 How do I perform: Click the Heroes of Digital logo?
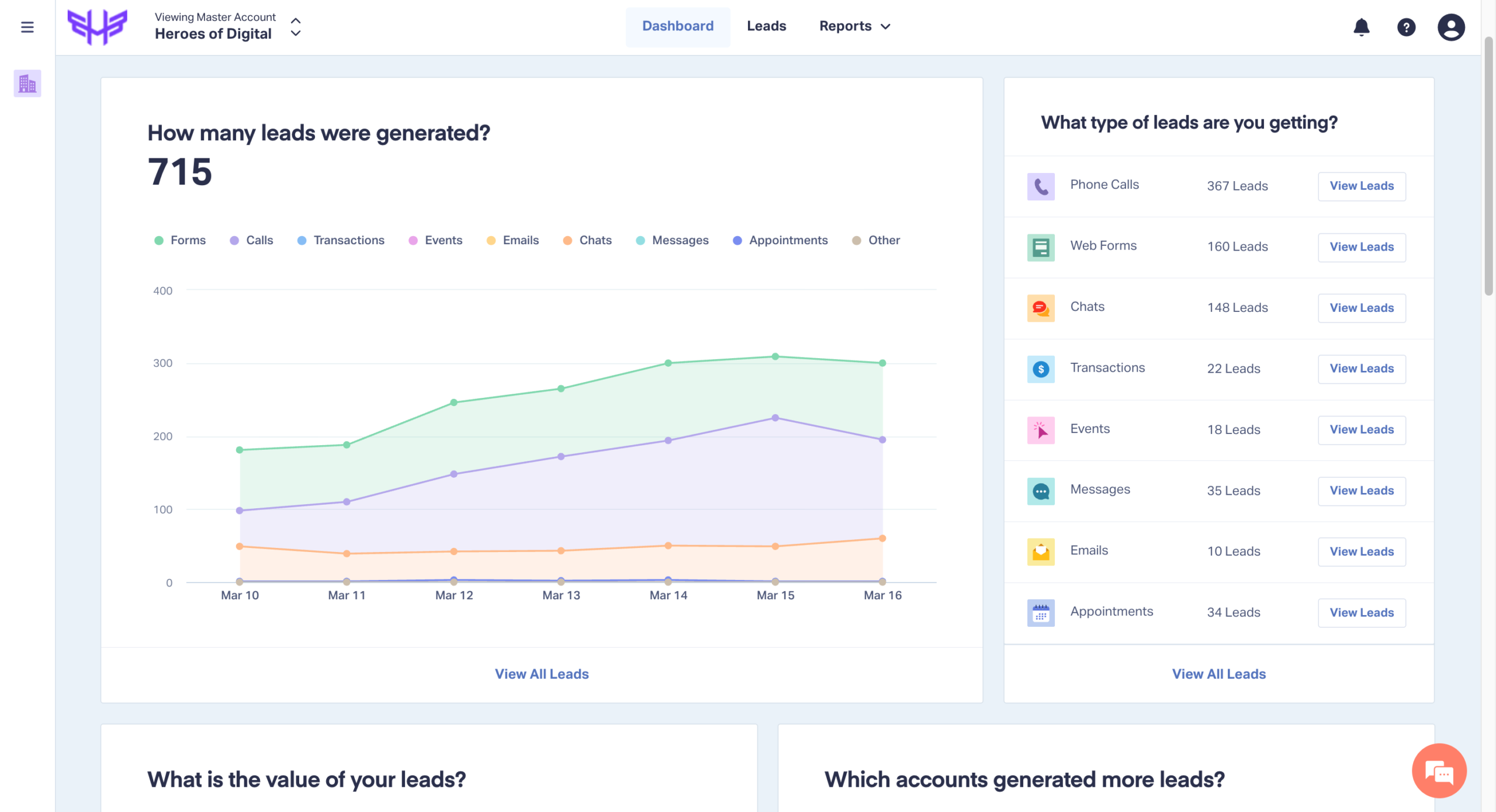click(x=97, y=27)
